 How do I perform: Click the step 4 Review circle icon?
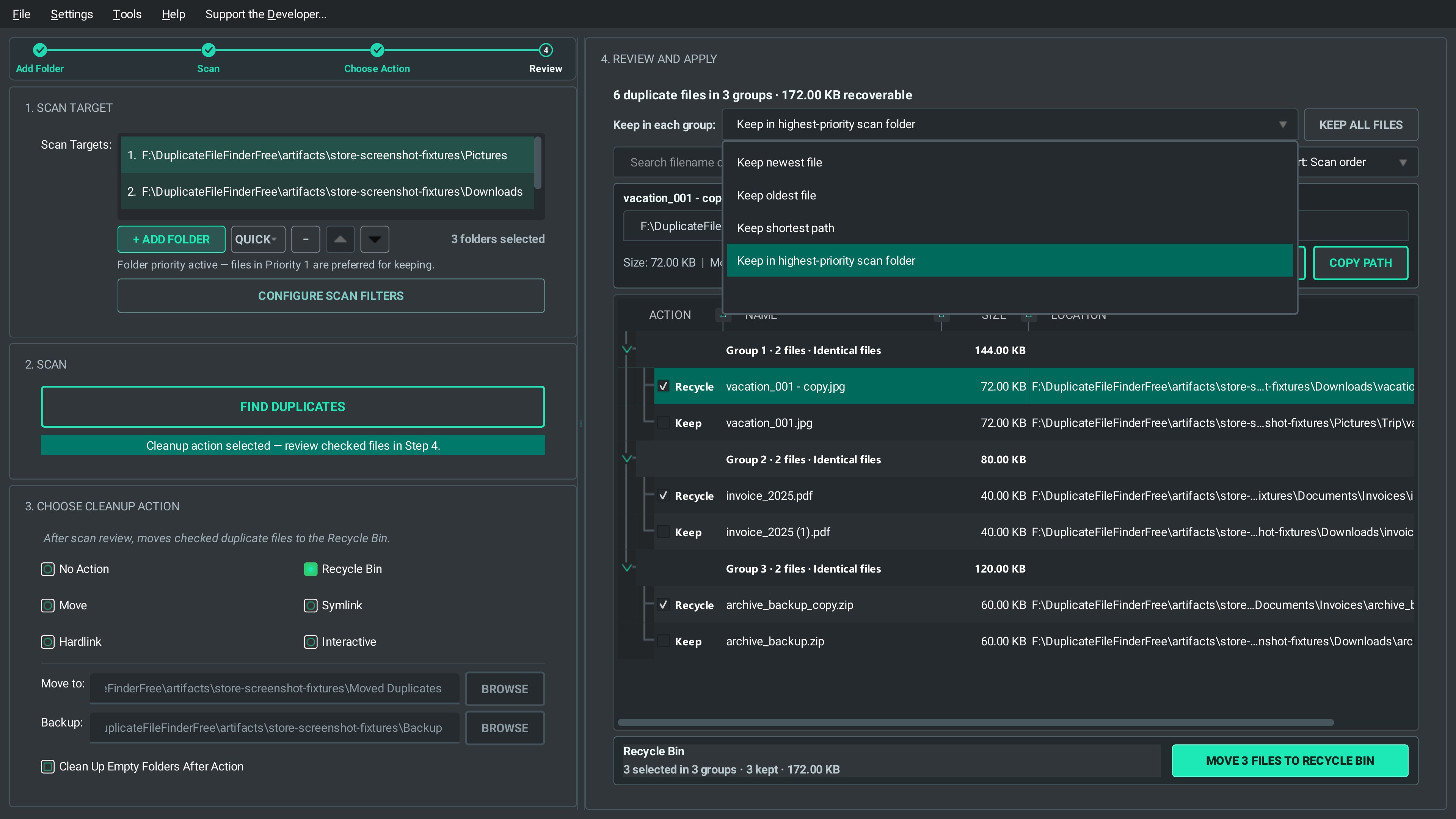(546, 50)
